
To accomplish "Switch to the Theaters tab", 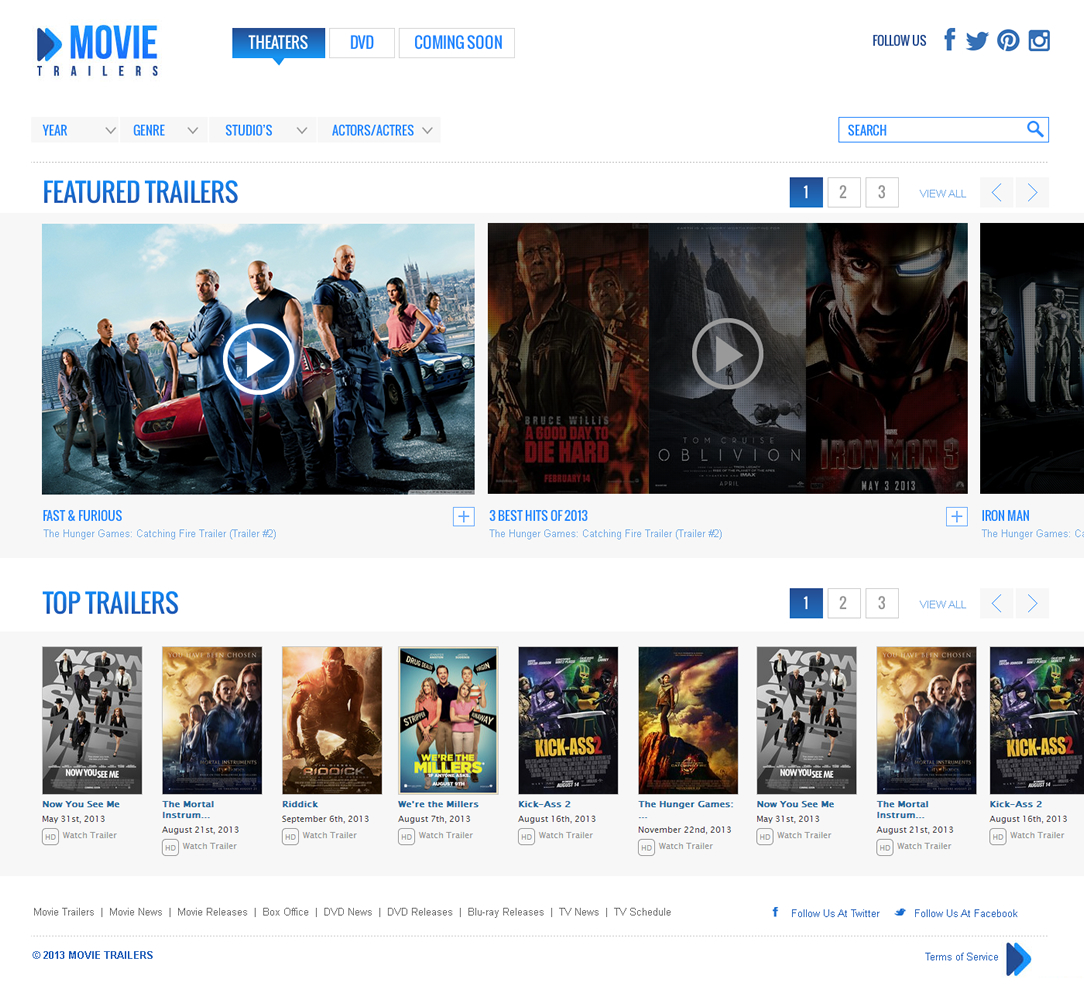I will pyautogui.click(x=279, y=43).
